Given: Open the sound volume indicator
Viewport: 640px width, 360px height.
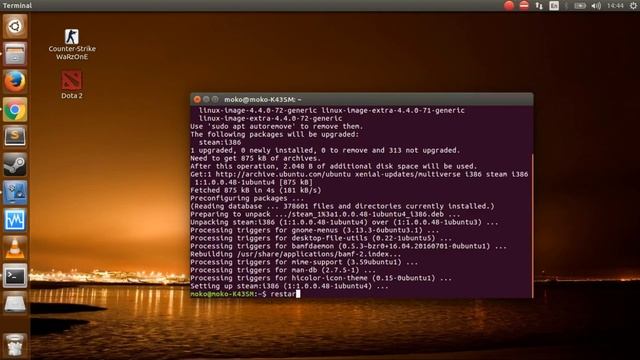Looking at the screenshot, I should click(596, 5).
